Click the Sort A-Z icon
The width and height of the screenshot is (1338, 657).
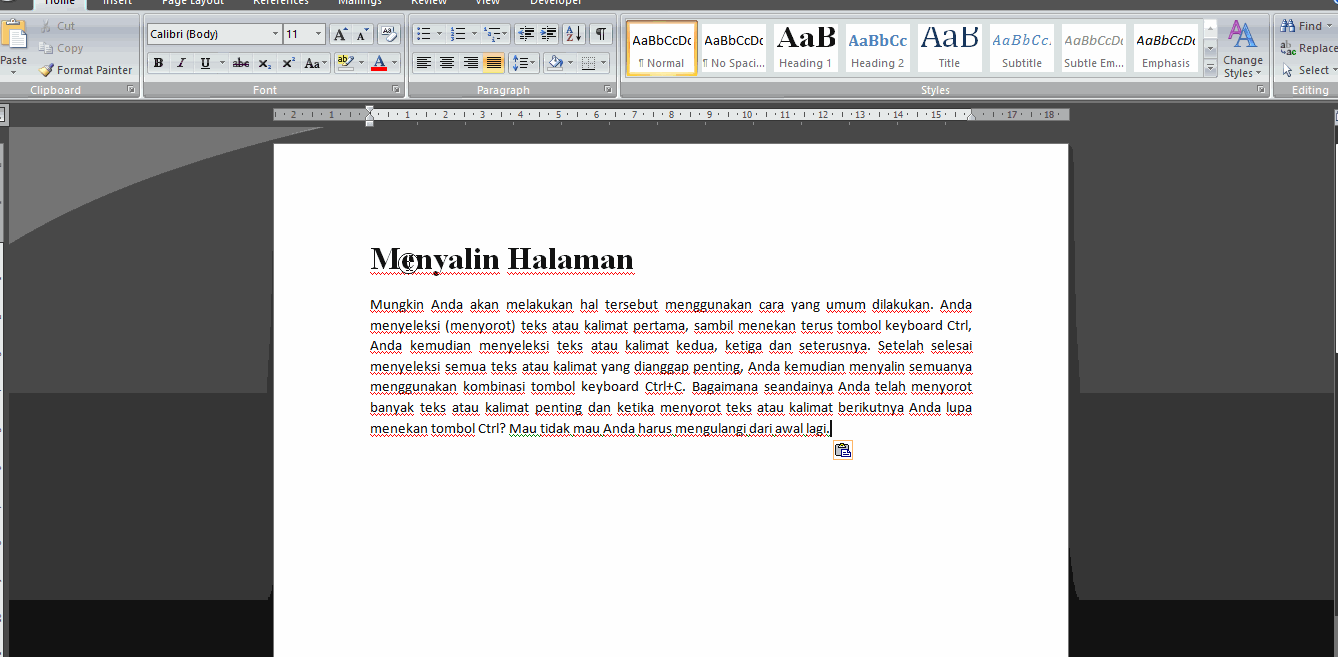(573, 35)
